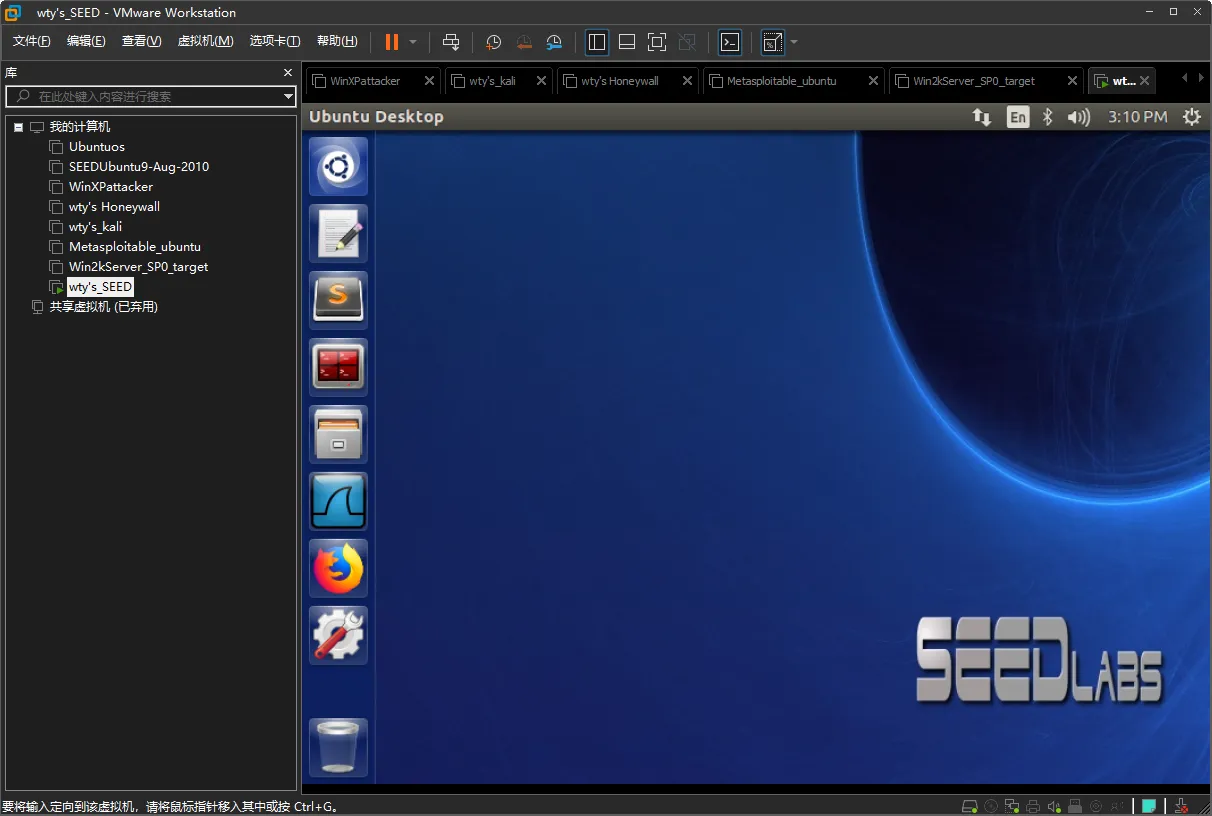Open the Ubuntu session gear menu
The height and width of the screenshot is (816, 1212).
click(1191, 117)
